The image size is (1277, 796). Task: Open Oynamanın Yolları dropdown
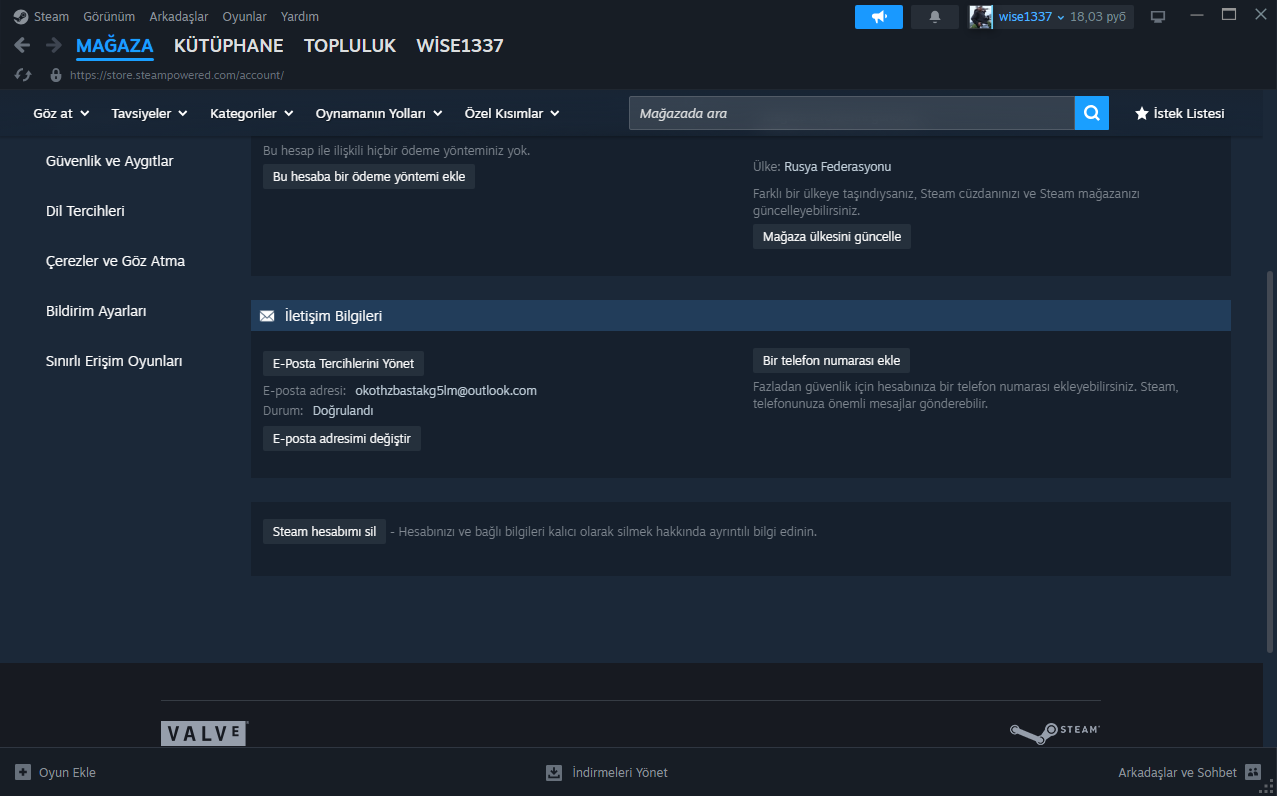379,114
